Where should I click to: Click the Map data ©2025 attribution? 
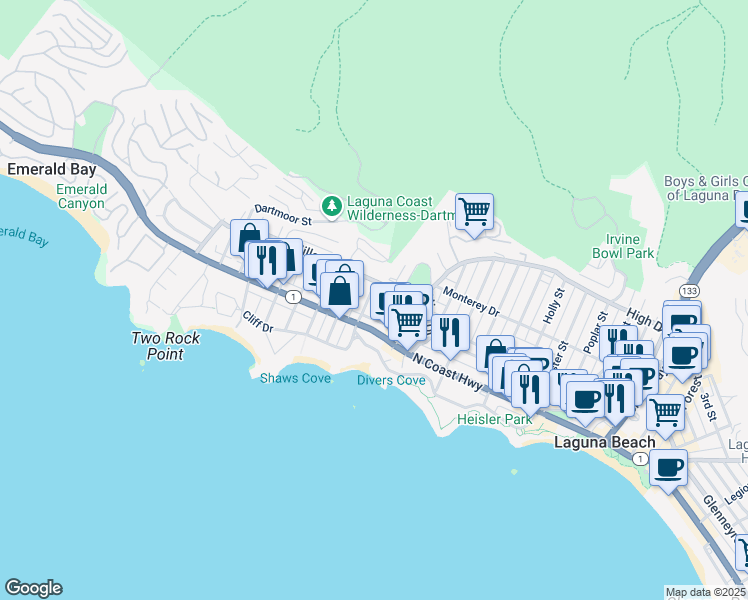click(x=705, y=592)
